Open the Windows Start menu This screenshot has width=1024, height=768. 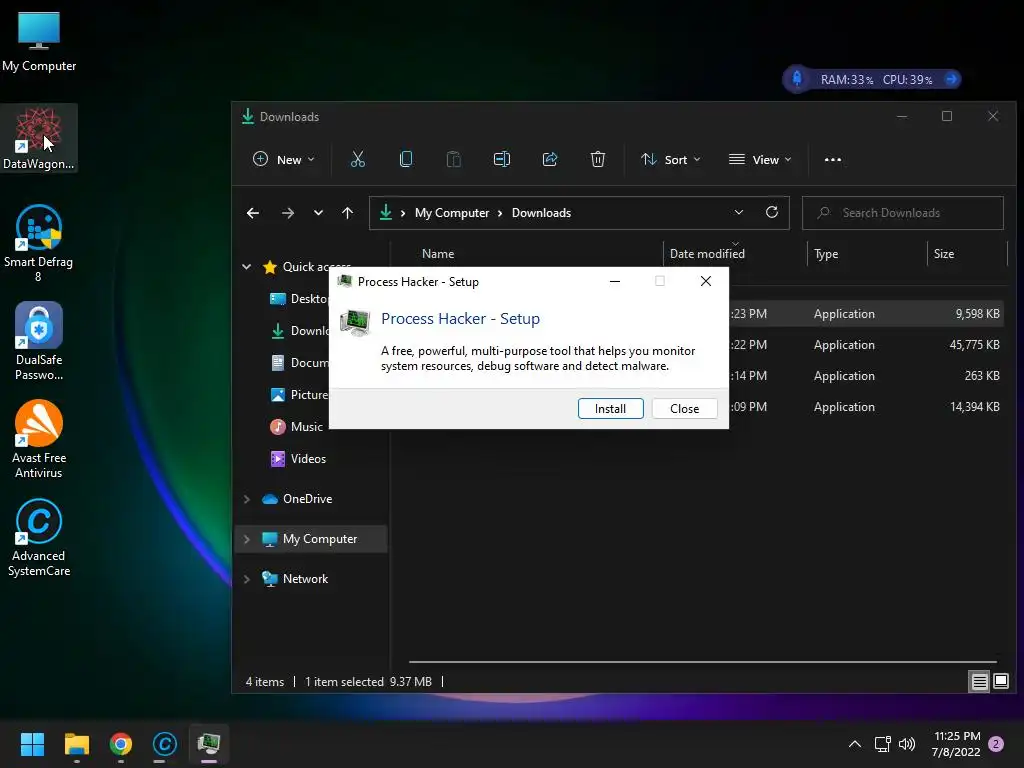coord(32,744)
